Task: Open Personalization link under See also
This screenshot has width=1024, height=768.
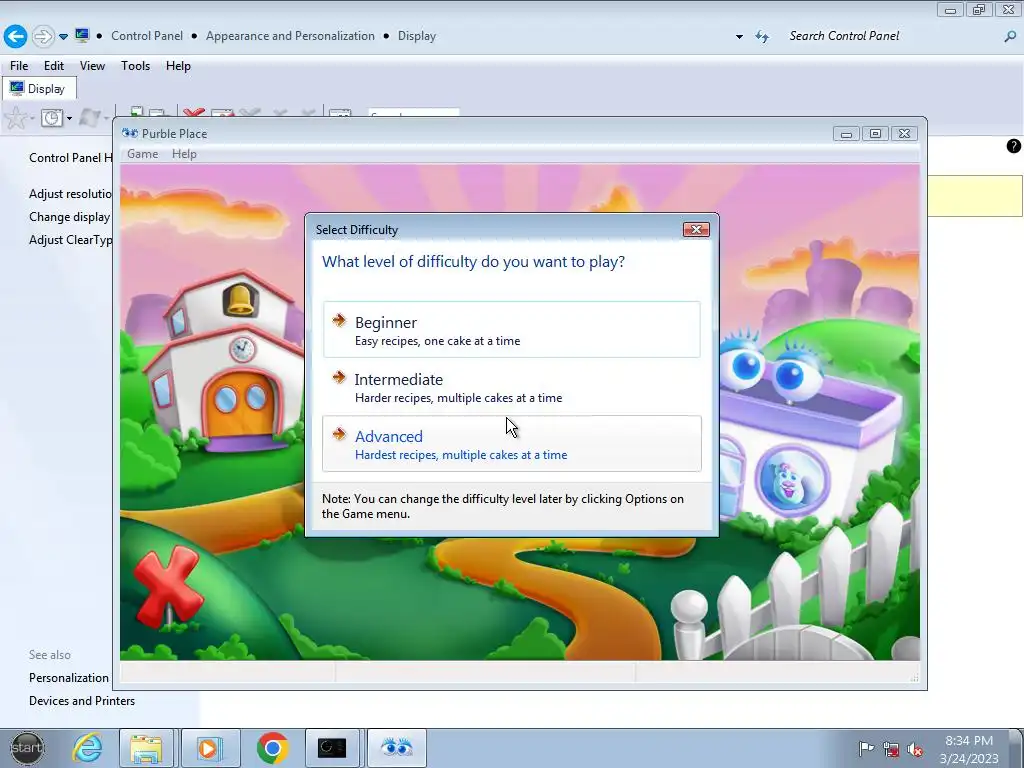Action: click(69, 678)
